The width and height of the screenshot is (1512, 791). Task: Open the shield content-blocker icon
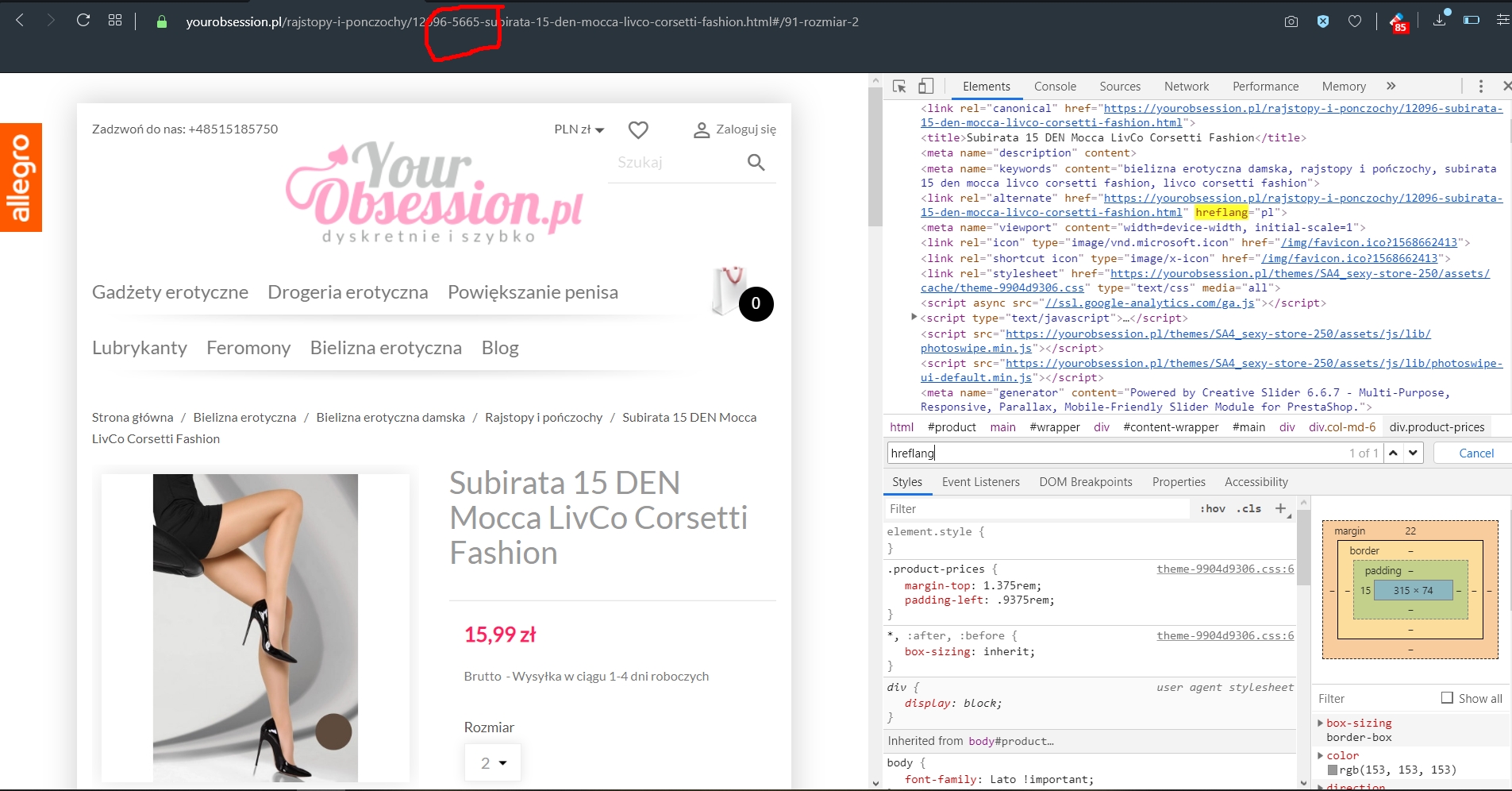pos(1323,21)
